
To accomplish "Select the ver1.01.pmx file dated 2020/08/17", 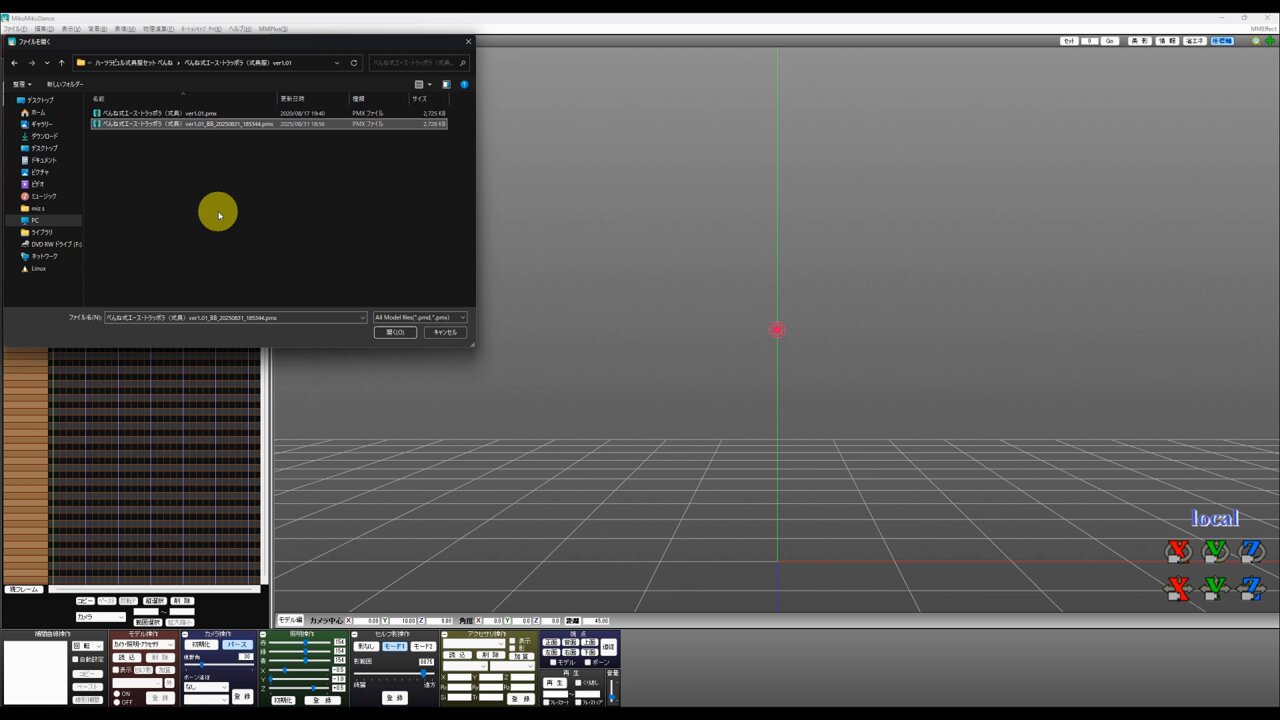I will point(269,113).
